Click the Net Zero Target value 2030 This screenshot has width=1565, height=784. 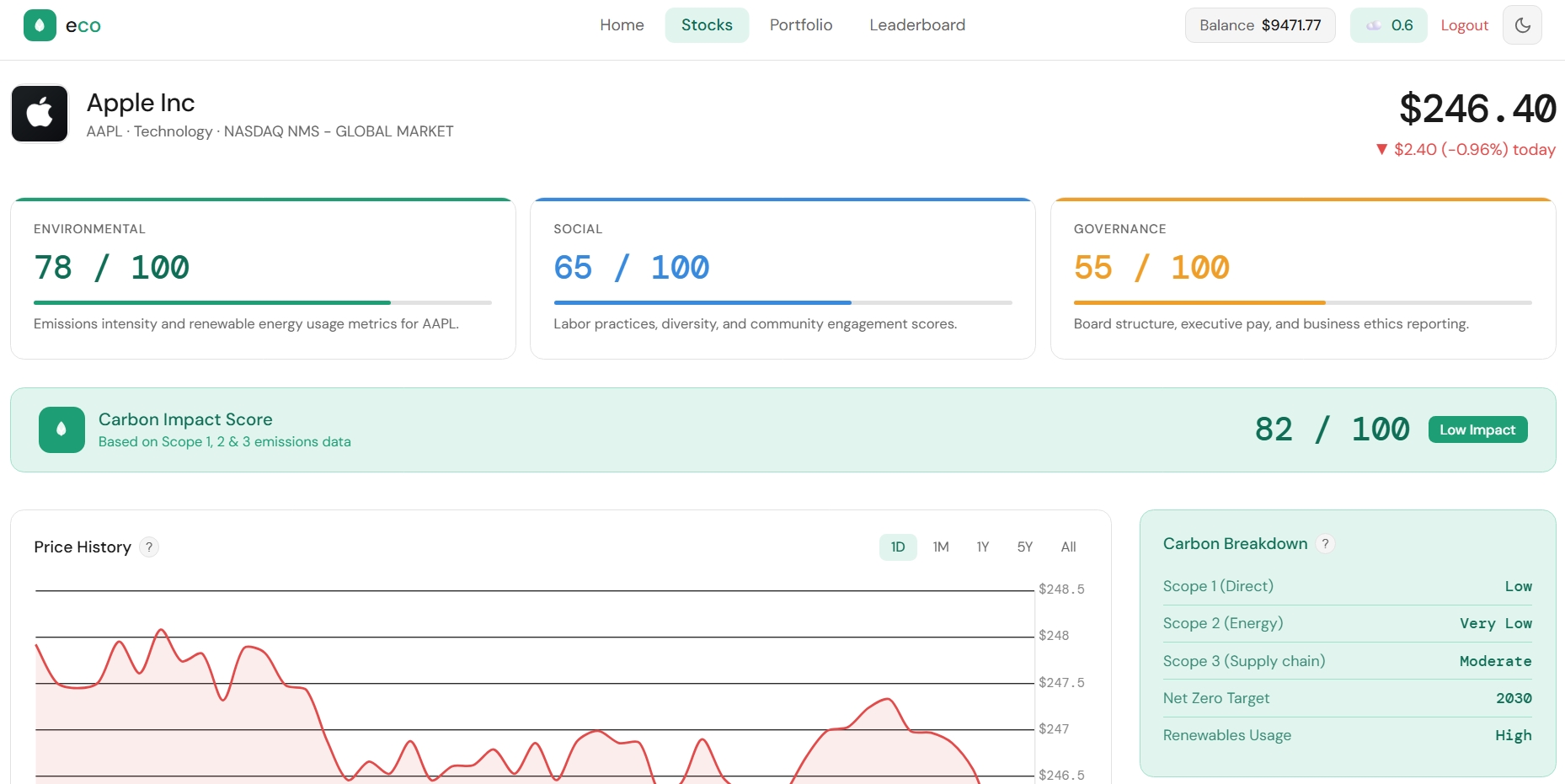pos(1514,698)
